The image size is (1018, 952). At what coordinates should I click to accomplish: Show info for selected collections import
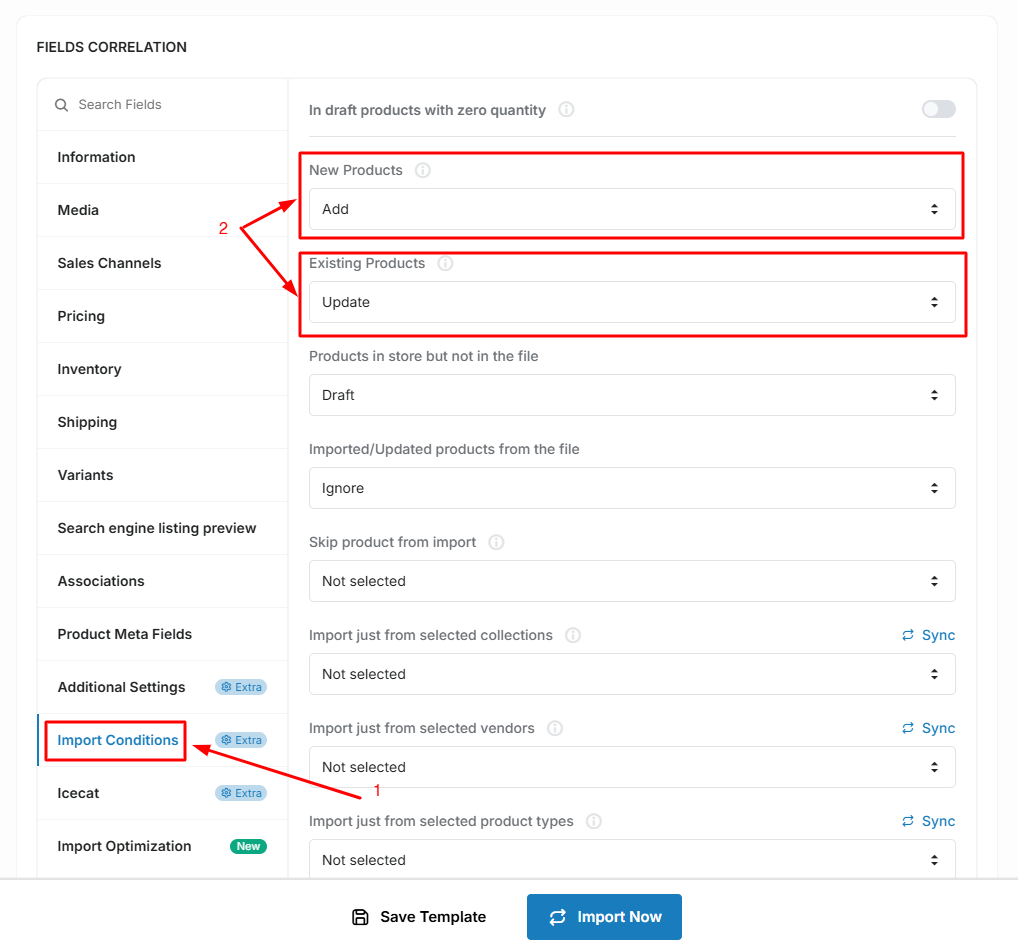573,635
